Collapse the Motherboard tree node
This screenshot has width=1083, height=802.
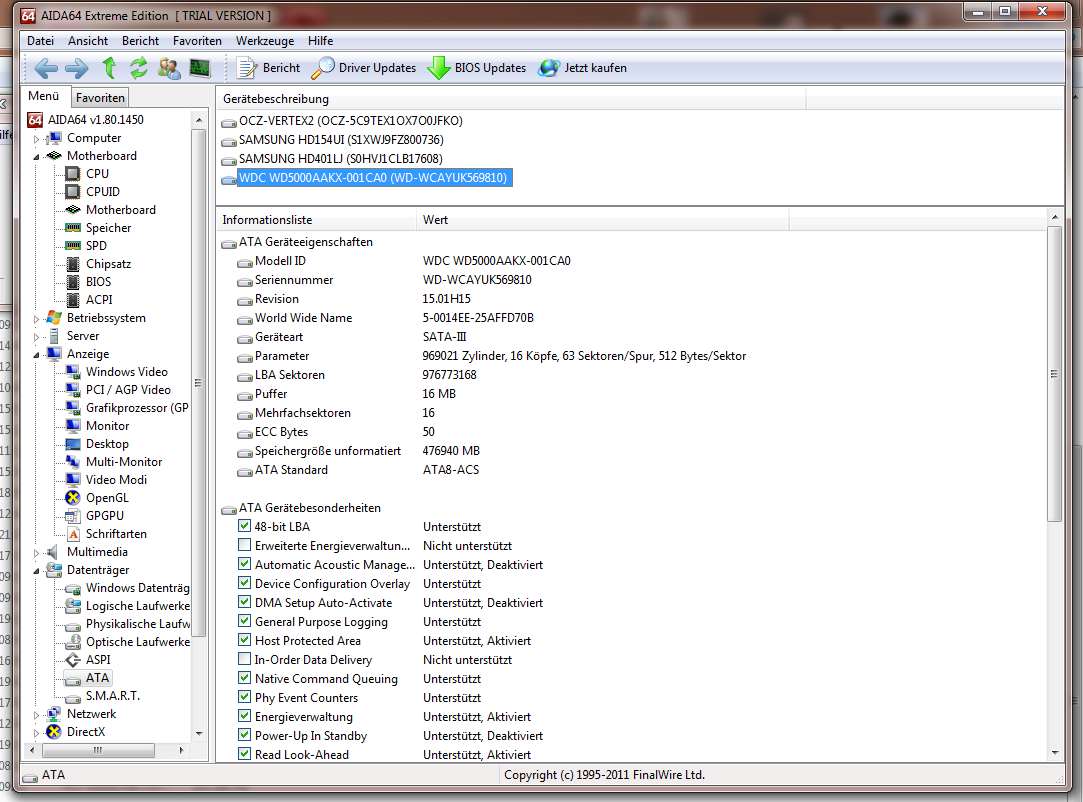tap(37, 157)
